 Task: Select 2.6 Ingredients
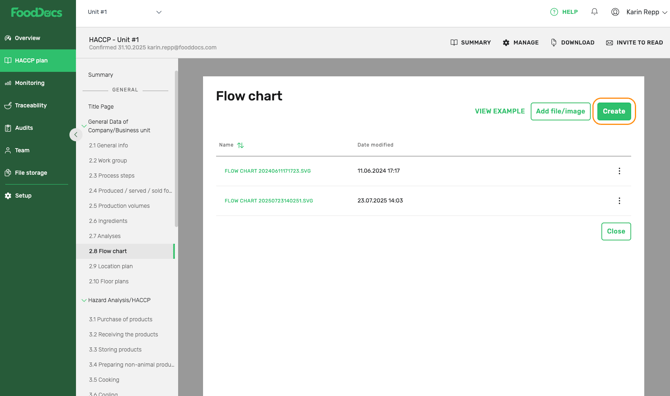[108, 221]
